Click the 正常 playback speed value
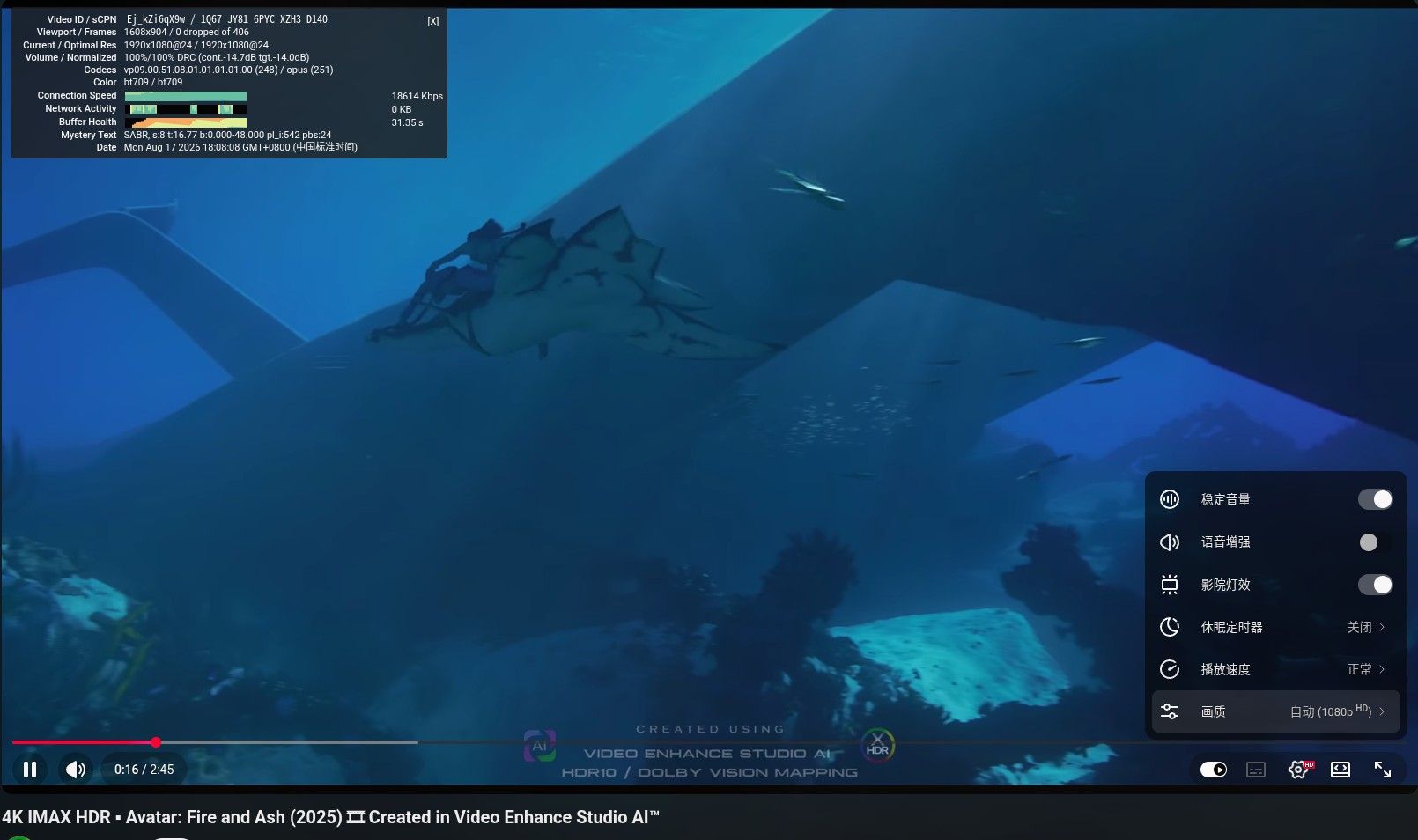The image size is (1418, 840). pos(1360,669)
